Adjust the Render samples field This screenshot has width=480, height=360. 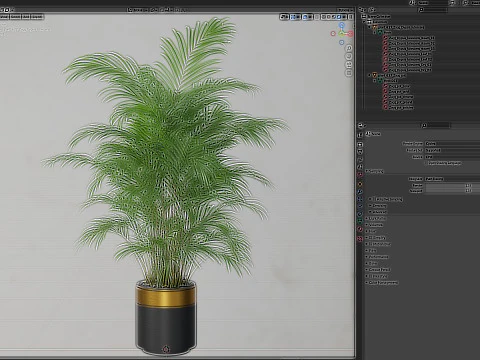click(x=452, y=185)
